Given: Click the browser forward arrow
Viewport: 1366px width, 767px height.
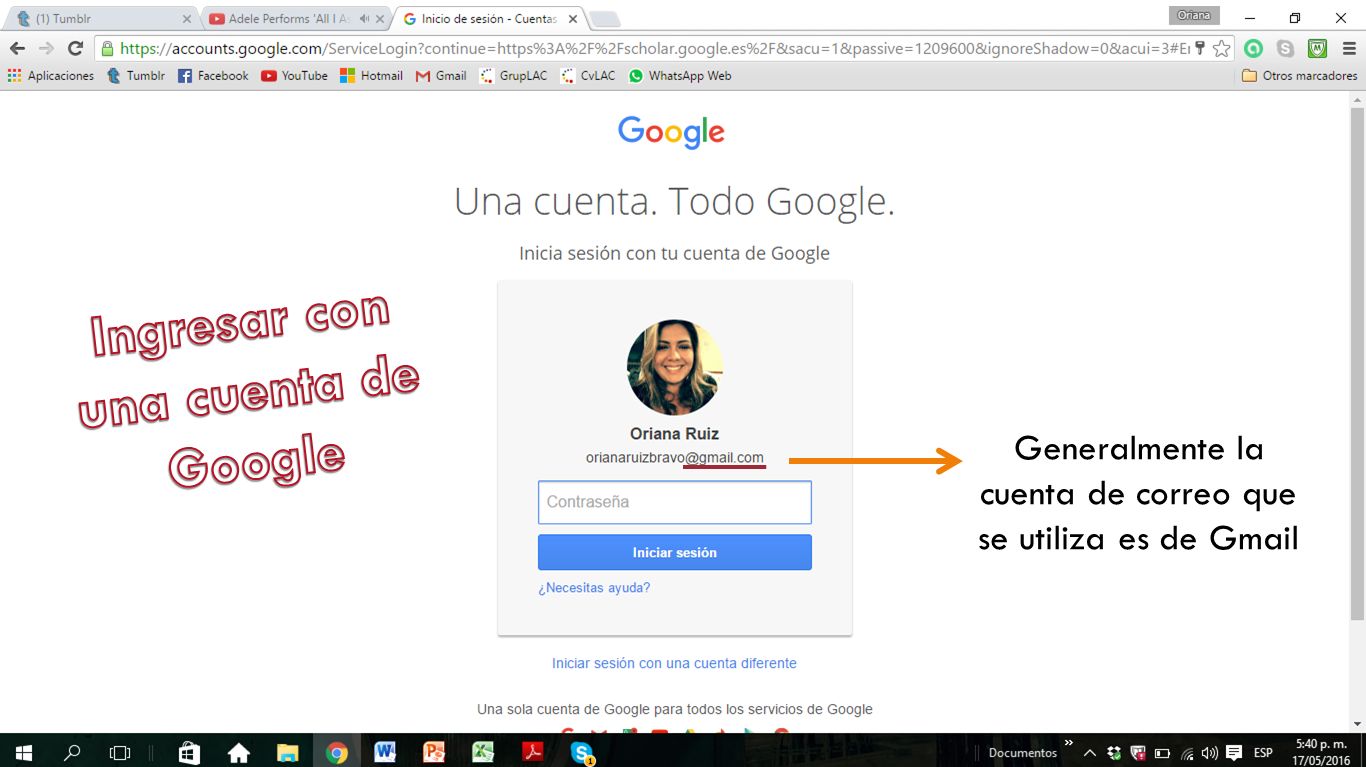Looking at the screenshot, I should click(x=46, y=48).
